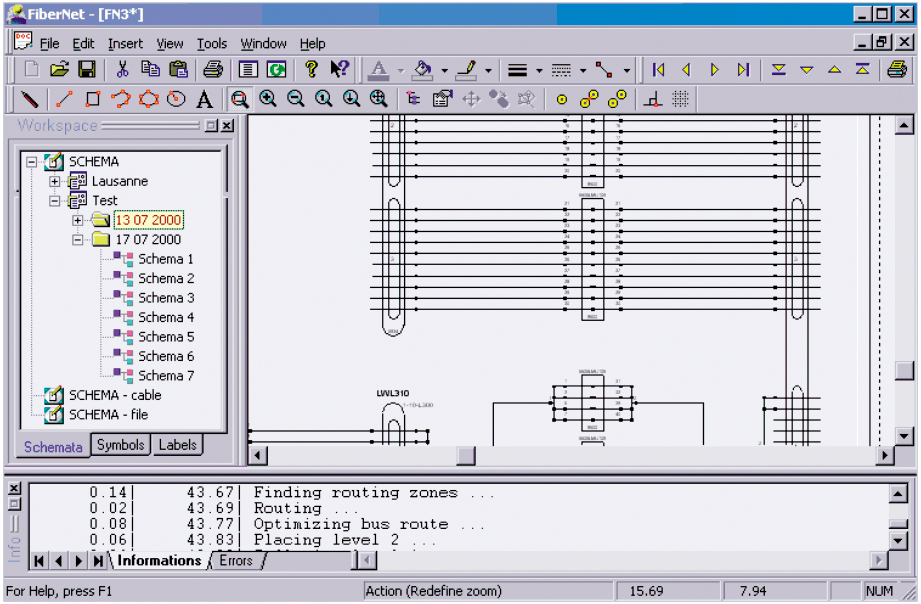The height and width of the screenshot is (604, 921).
Task: Open the line width dropdown arrow
Action: click(539, 71)
